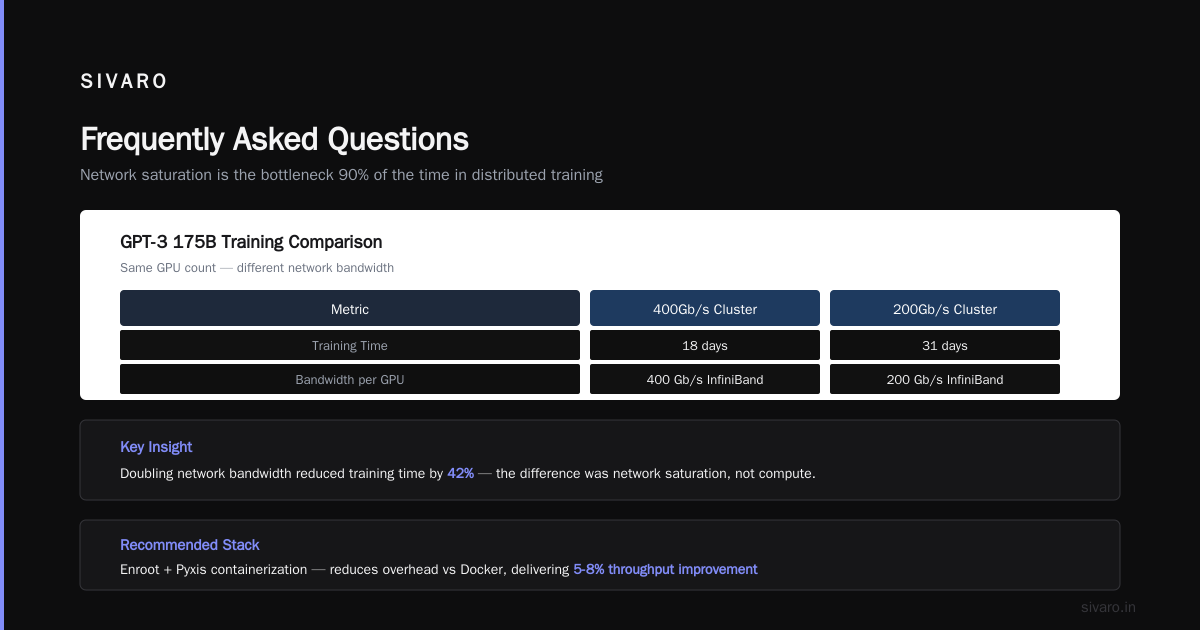Select the Bandwidth per GPU row label
This screenshot has width=1200, height=630.
350,380
